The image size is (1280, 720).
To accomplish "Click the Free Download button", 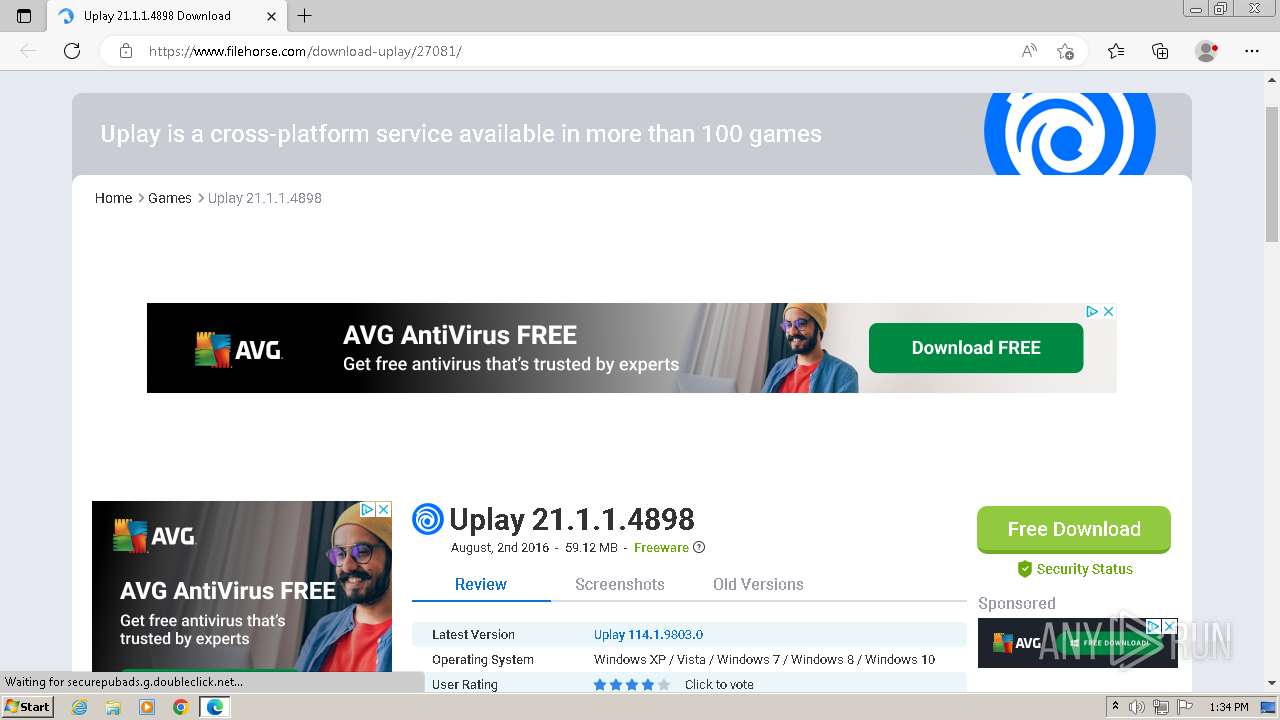I will [1074, 529].
